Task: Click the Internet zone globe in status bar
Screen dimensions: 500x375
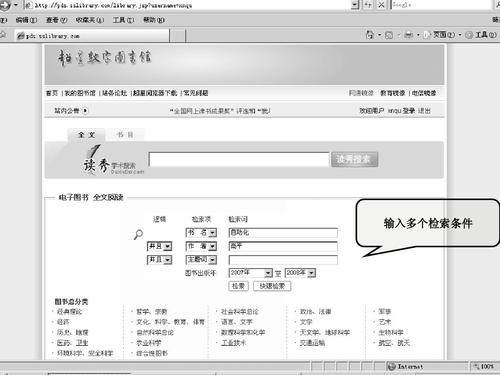Action: [391, 366]
